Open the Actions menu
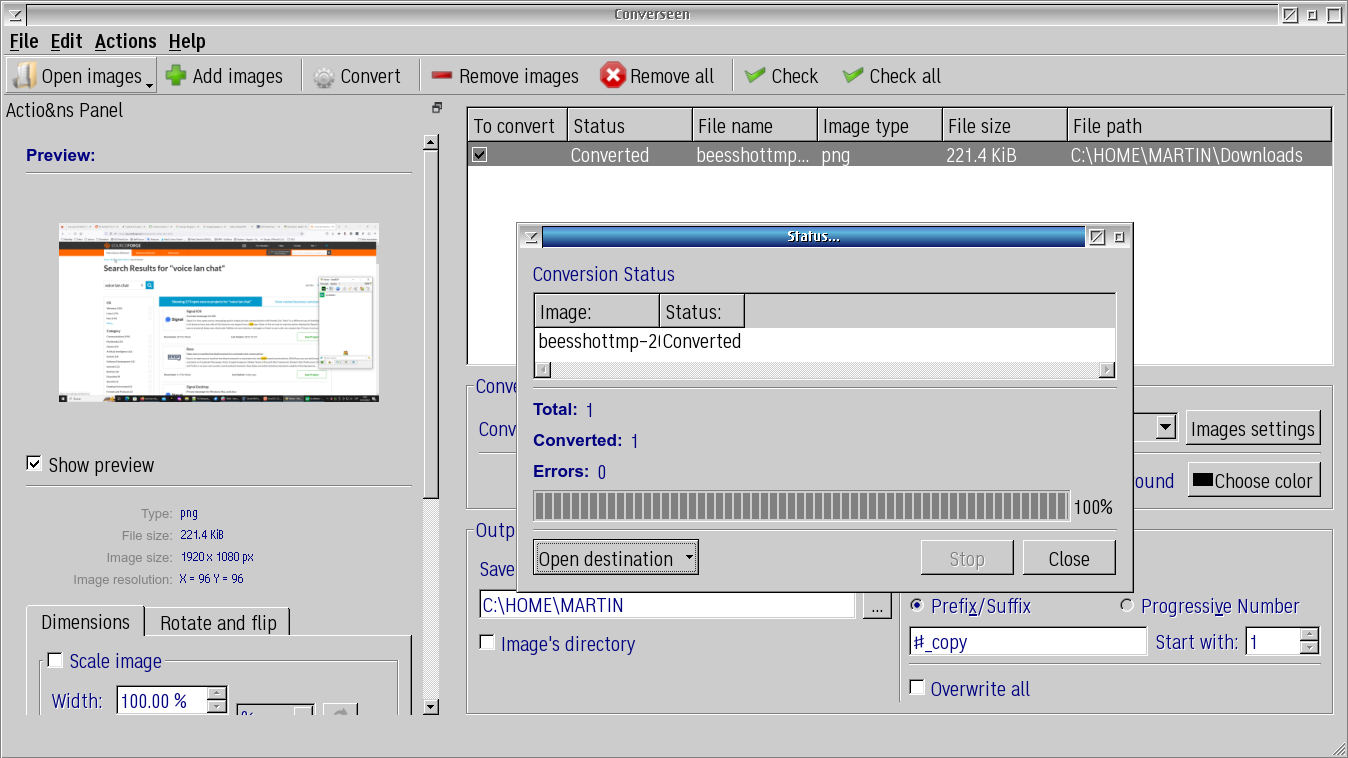The width and height of the screenshot is (1348, 758). (x=125, y=41)
